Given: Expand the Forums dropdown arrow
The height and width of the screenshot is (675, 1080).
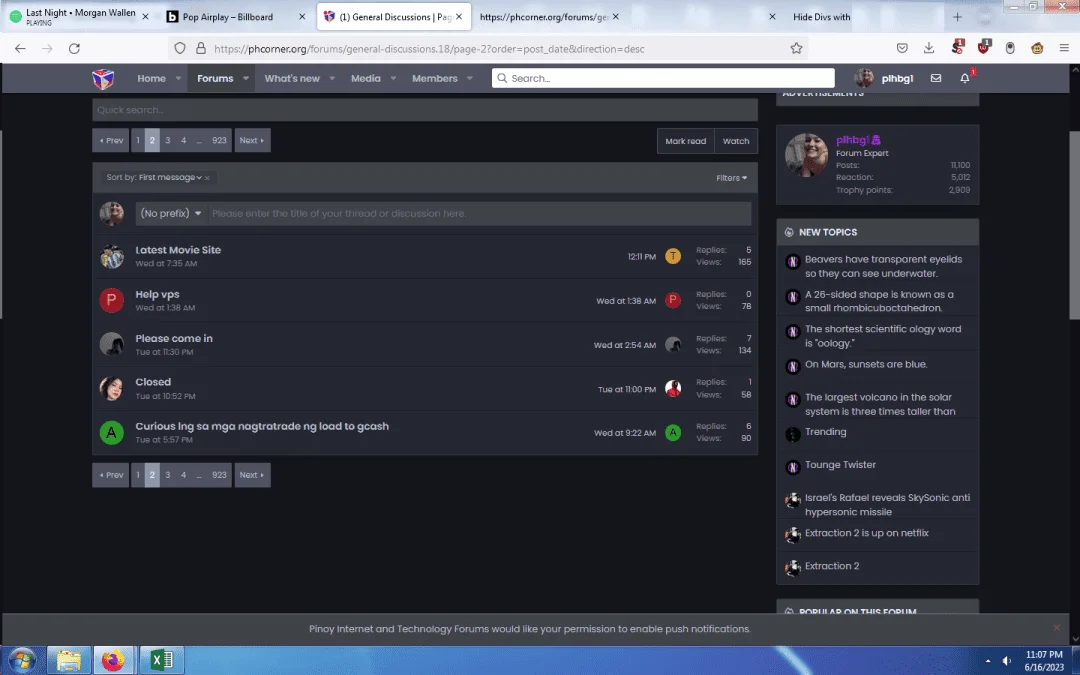Looking at the screenshot, I should click(245, 79).
